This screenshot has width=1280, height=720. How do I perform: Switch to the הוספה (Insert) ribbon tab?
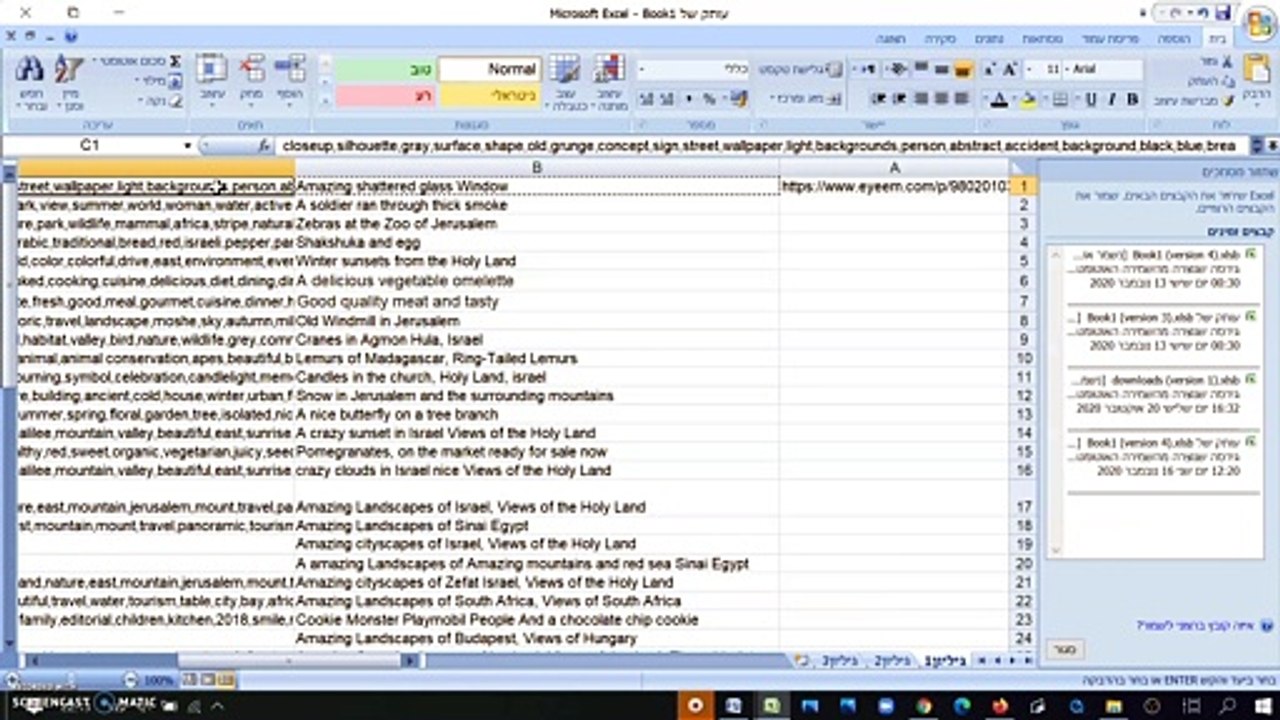point(1174,38)
